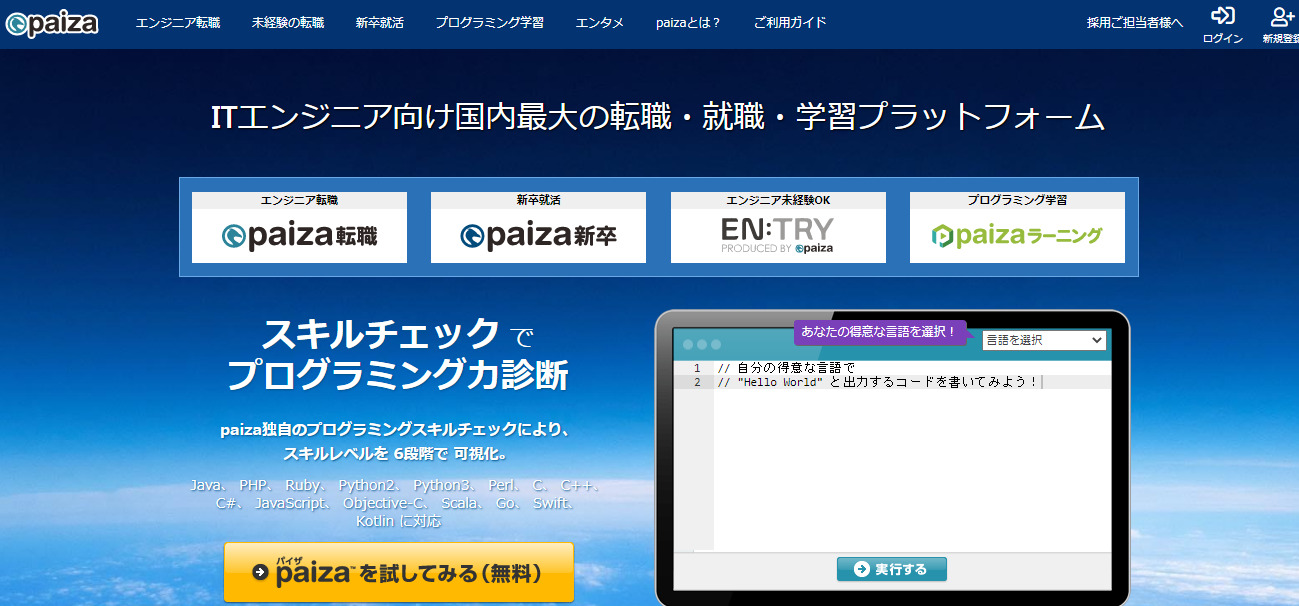Click the あなたの得意な言語を選択！ tooltip bubble
The image size is (1299, 606).
880,331
